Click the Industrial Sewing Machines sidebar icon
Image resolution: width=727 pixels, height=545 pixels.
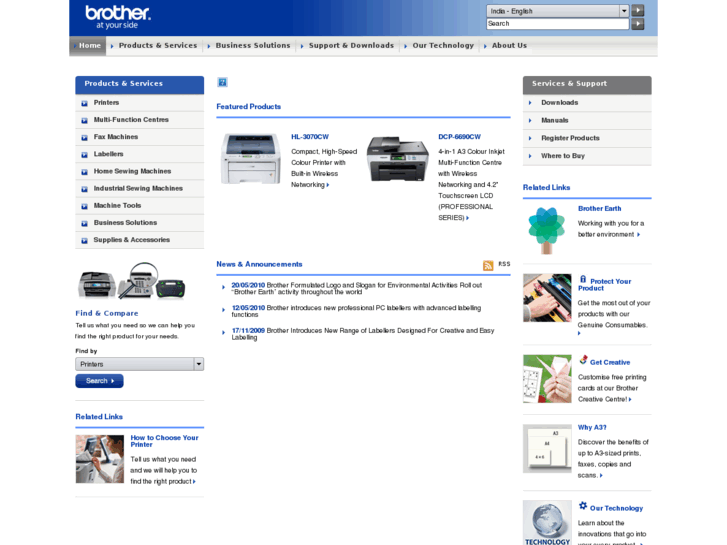click(84, 189)
